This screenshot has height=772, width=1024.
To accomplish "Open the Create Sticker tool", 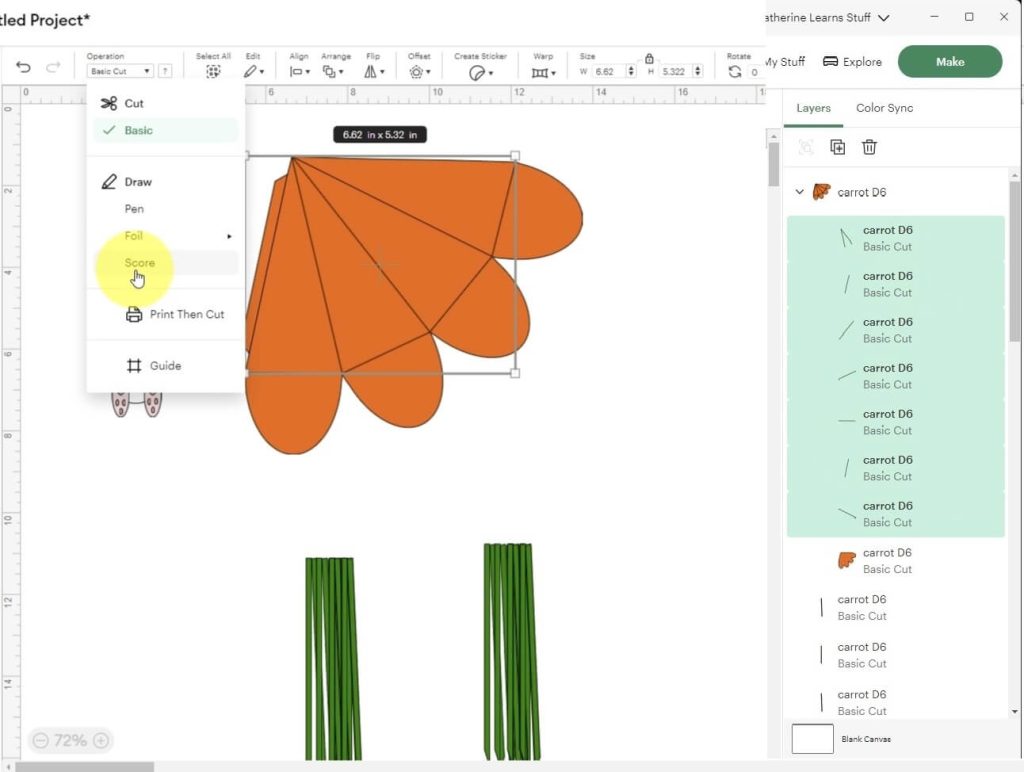I will pos(481,72).
